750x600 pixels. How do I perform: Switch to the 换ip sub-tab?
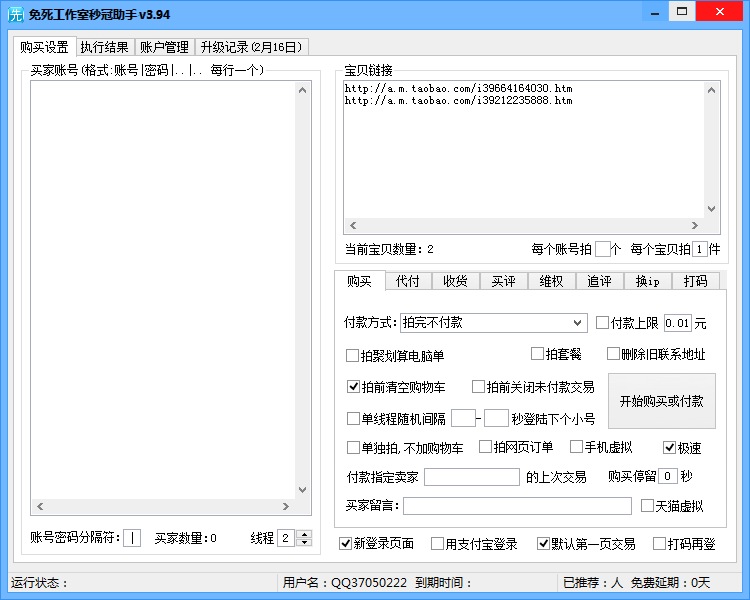(x=647, y=281)
